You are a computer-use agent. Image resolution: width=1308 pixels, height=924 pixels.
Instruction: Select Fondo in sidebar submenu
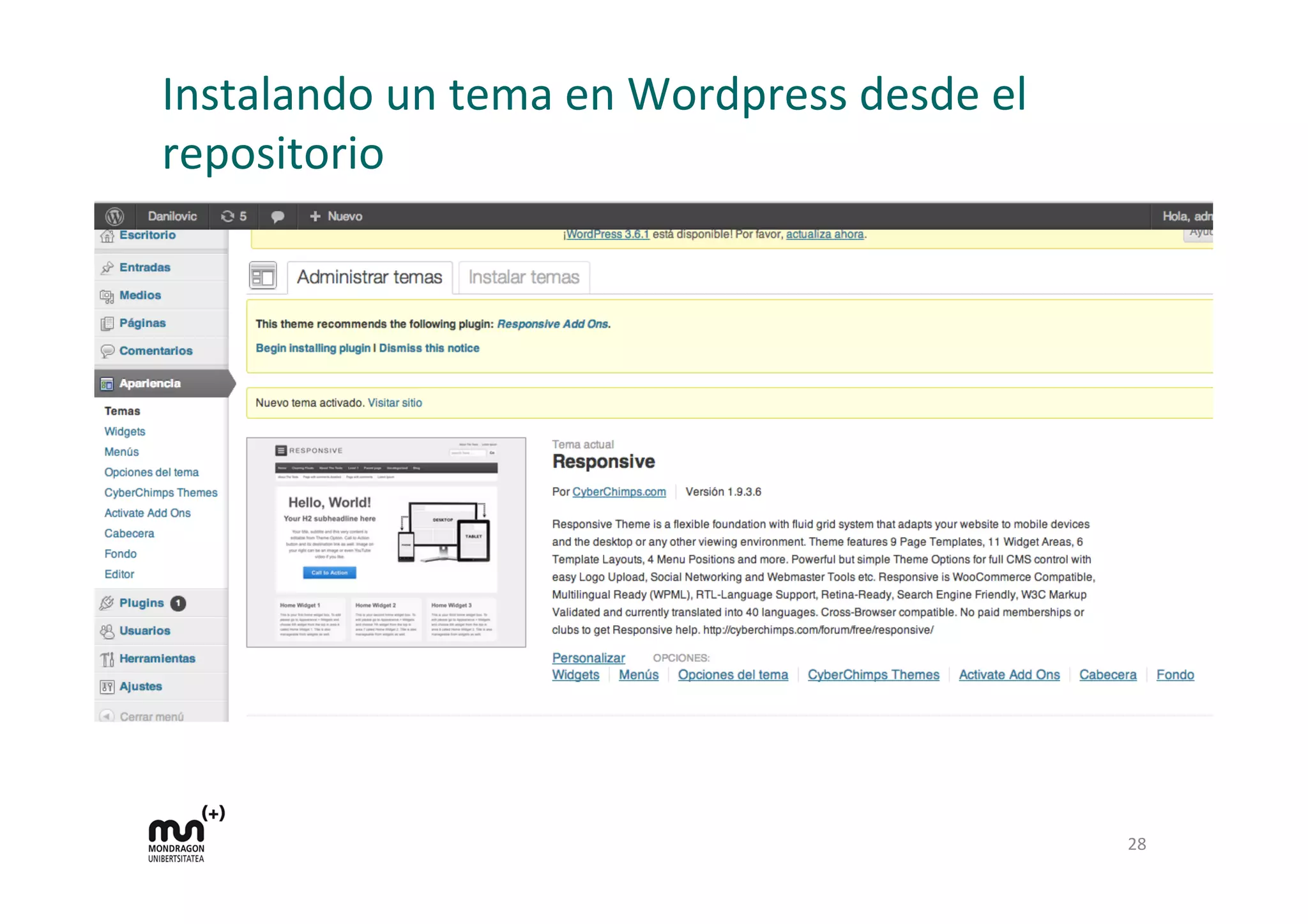(x=120, y=554)
